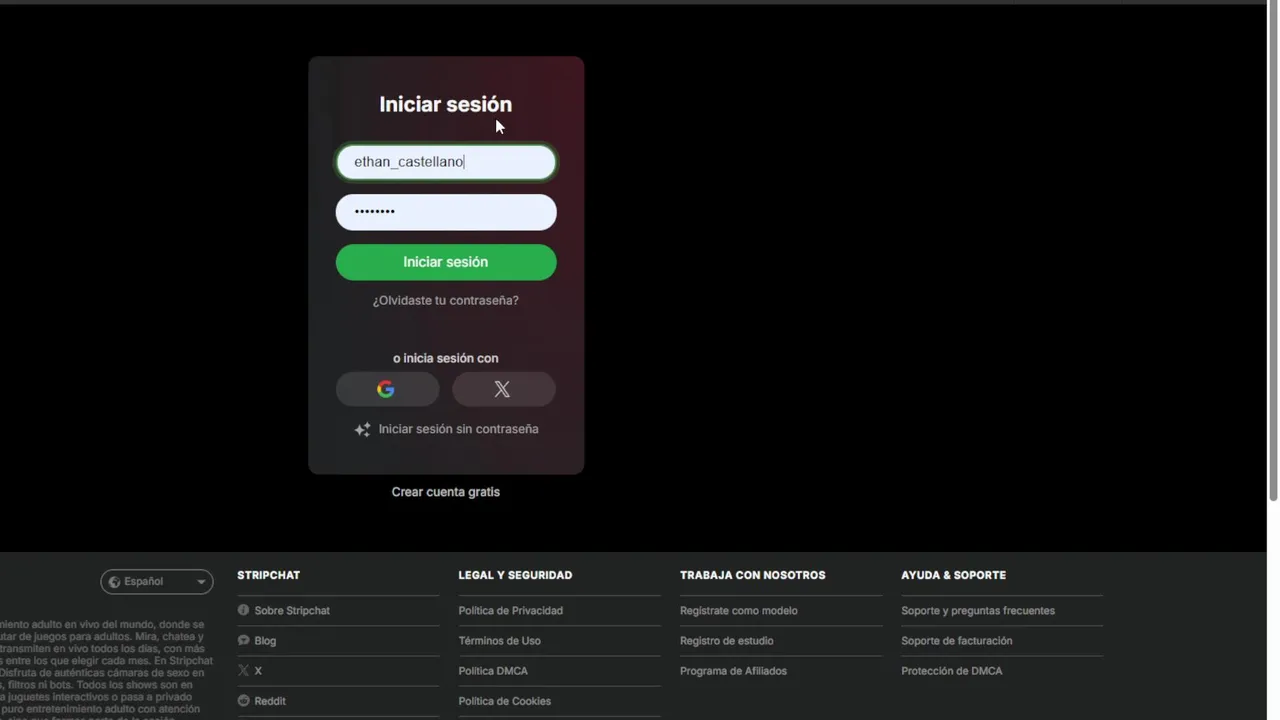
Task: Click the Blog speech bubble icon
Action: 243,640
